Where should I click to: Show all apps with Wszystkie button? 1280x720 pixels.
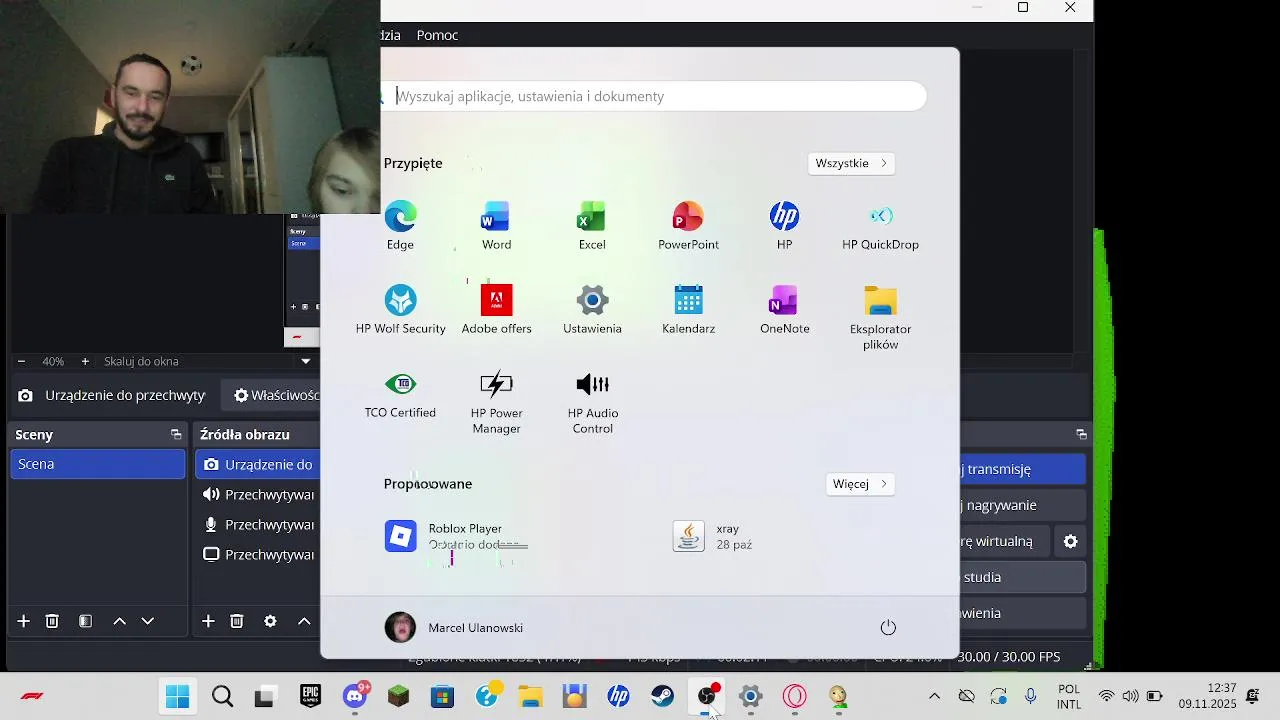tap(851, 163)
